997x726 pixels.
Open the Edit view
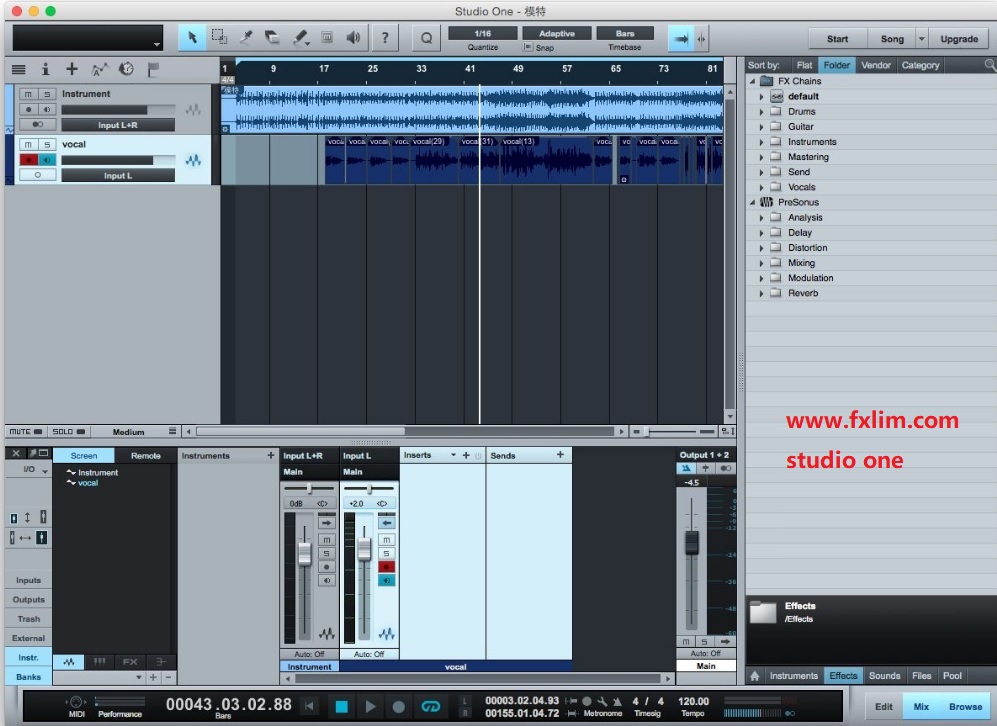click(884, 706)
